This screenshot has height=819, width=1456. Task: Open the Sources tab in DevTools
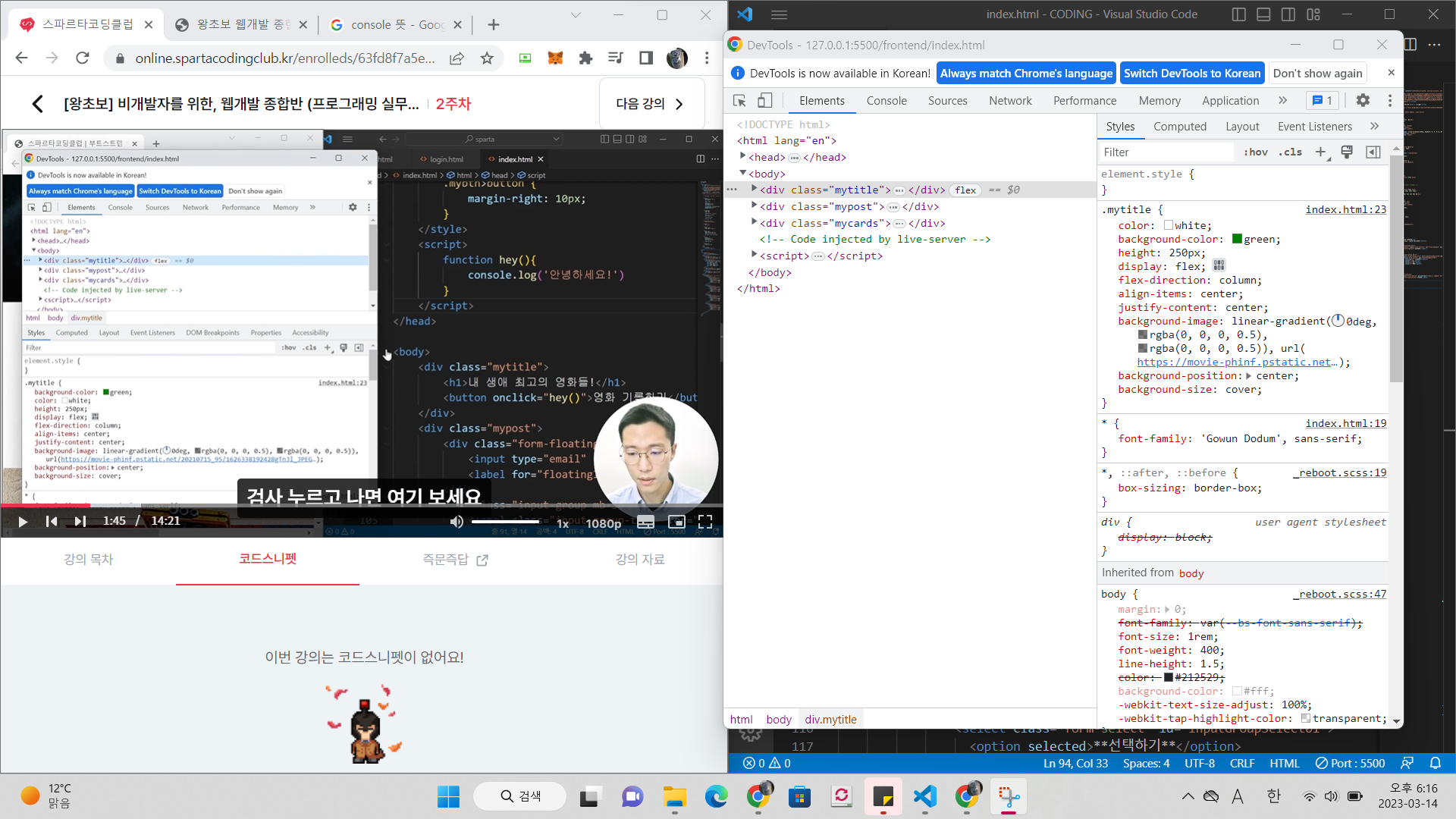(x=947, y=101)
